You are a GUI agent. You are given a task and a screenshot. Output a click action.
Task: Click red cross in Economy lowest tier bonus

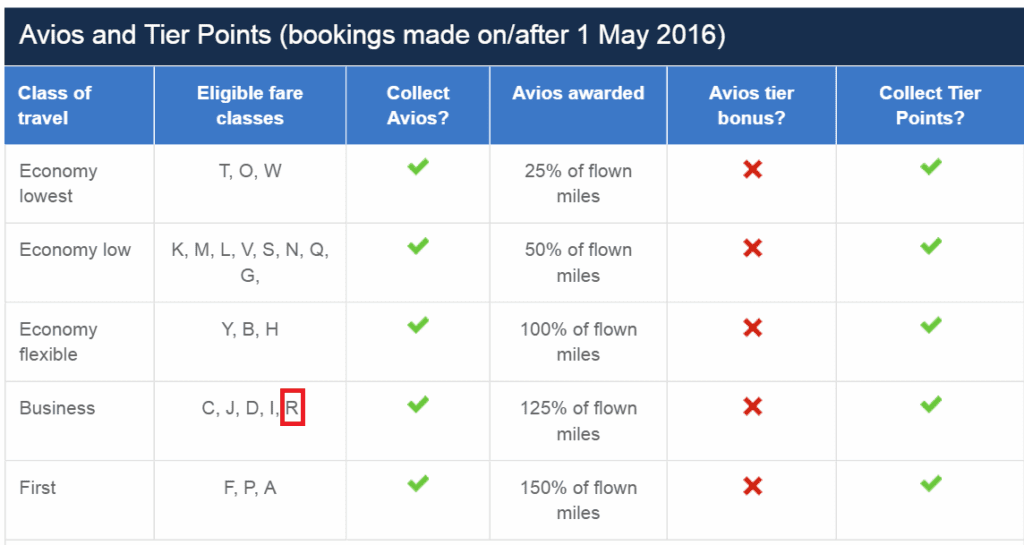[752, 170]
